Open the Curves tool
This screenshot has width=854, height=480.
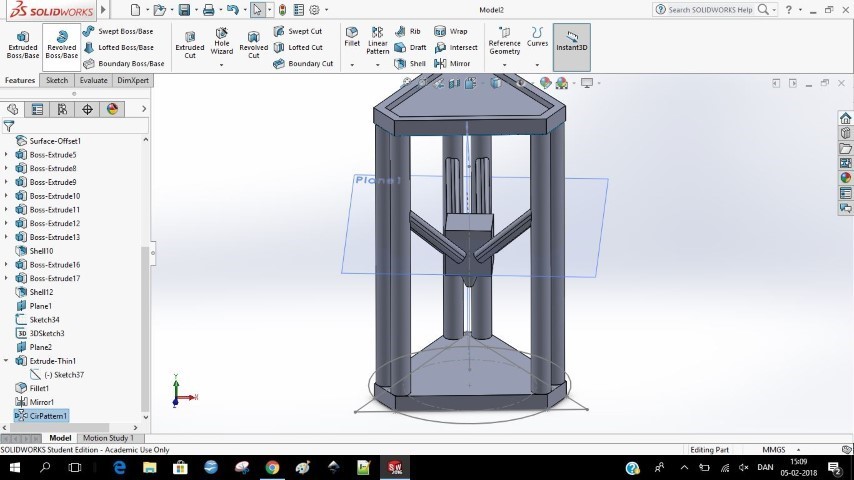point(537,37)
